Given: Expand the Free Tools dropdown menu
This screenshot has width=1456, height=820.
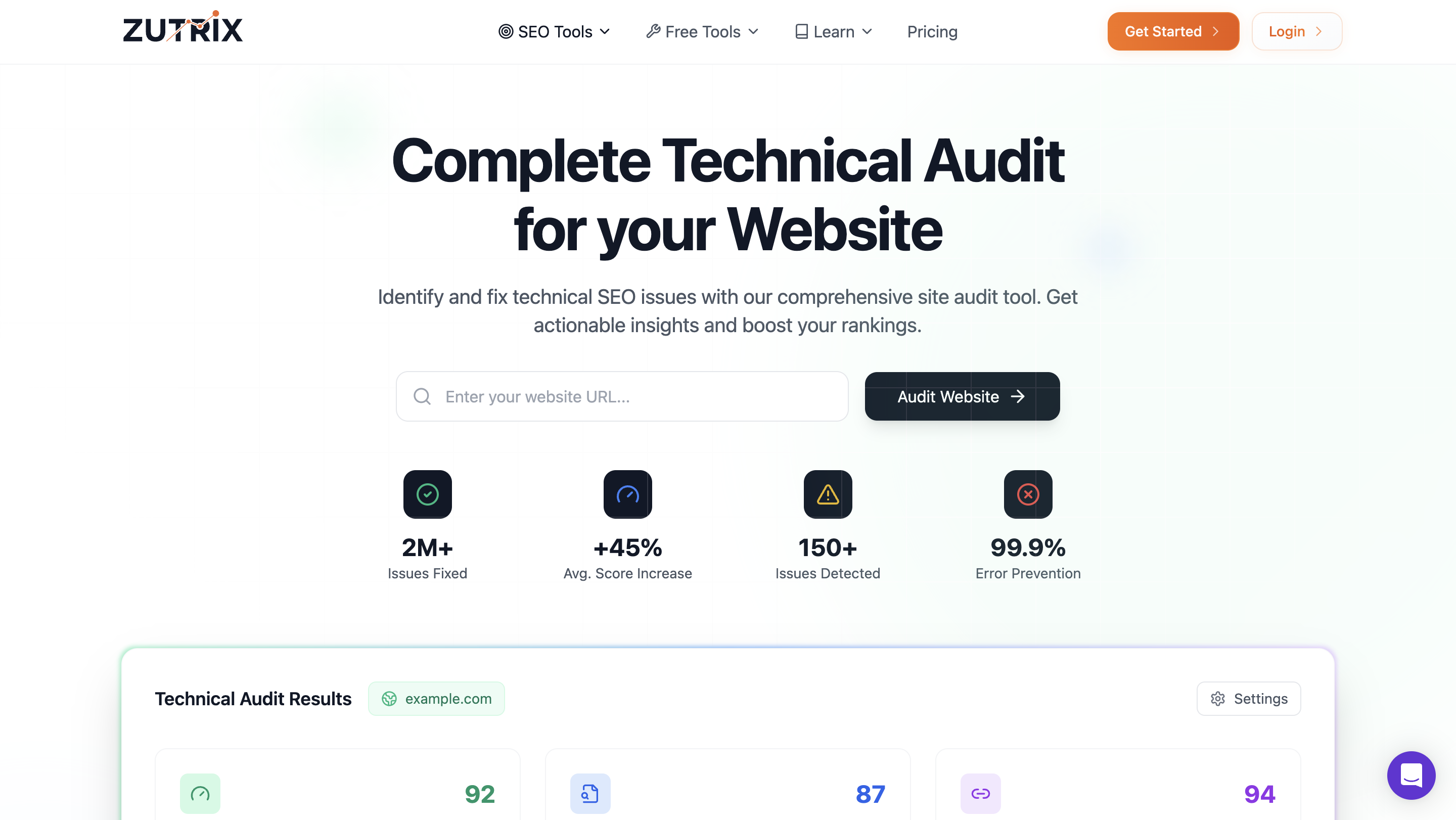Looking at the screenshot, I should click(701, 31).
